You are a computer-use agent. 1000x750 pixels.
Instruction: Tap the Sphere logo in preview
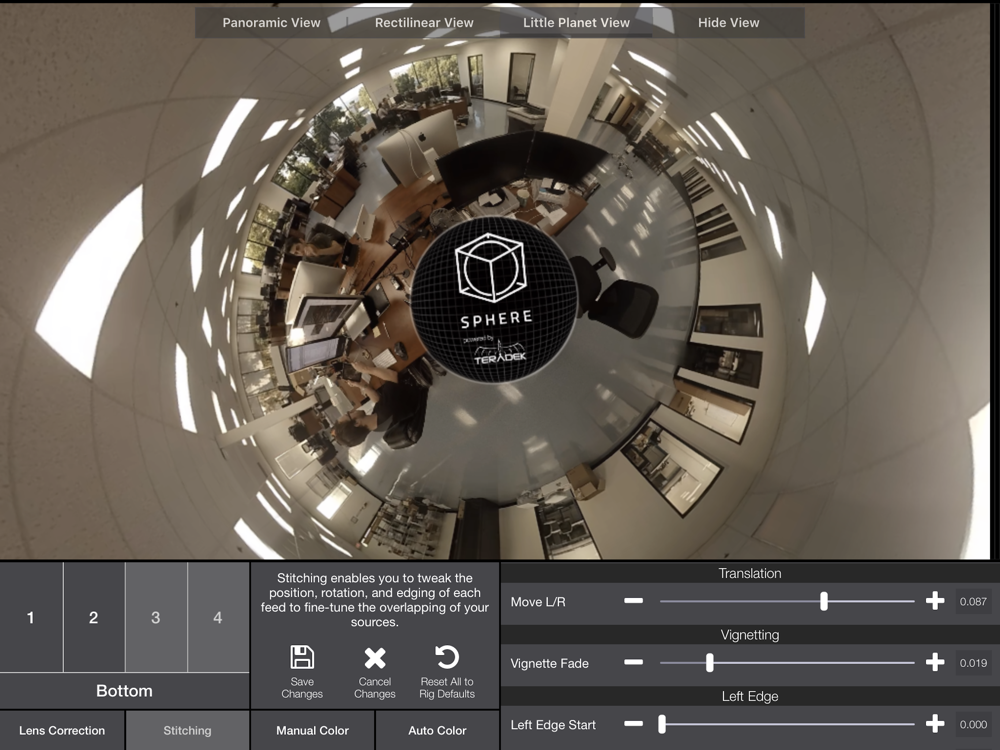(x=494, y=300)
